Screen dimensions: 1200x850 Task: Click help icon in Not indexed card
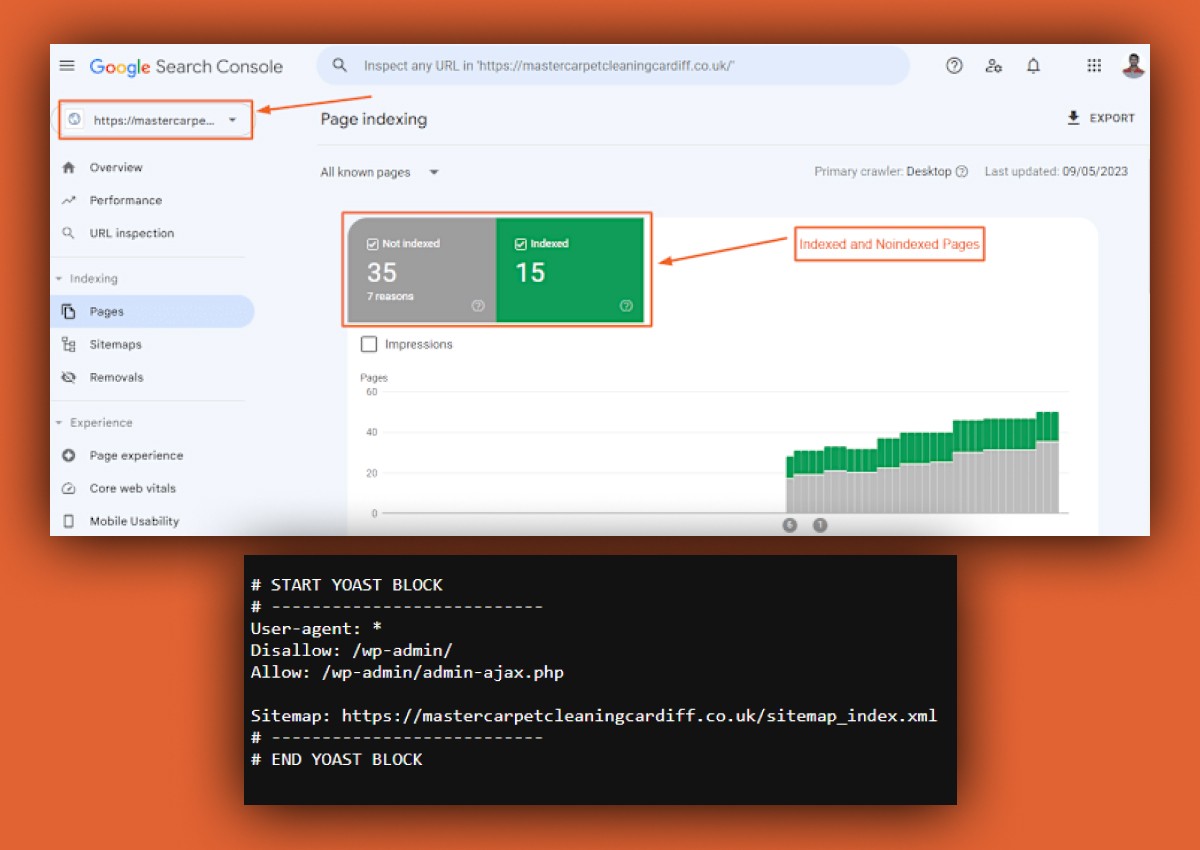coord(477,306)
